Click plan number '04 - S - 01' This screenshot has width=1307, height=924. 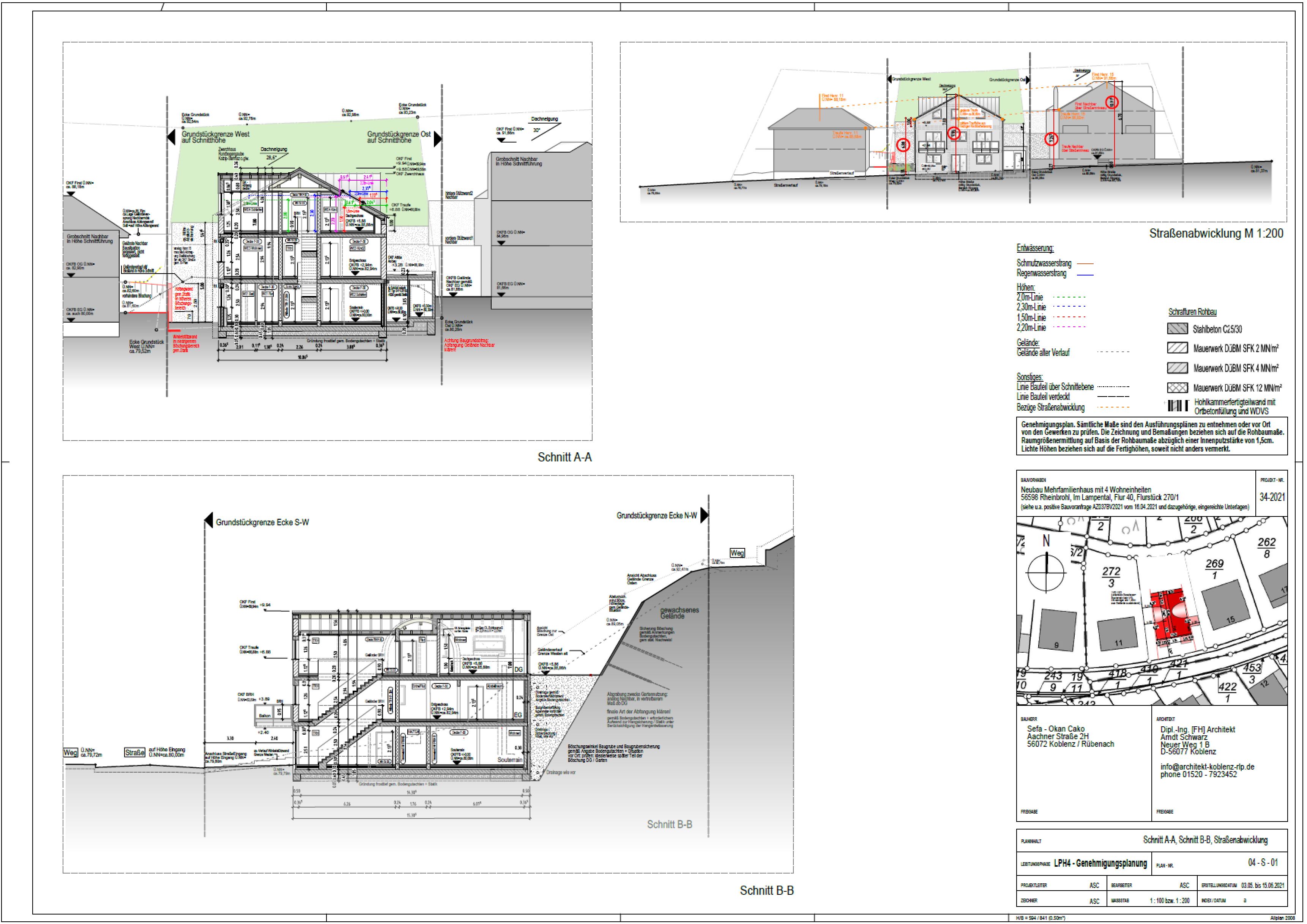pyautogui.click(x=1263, y=863)
